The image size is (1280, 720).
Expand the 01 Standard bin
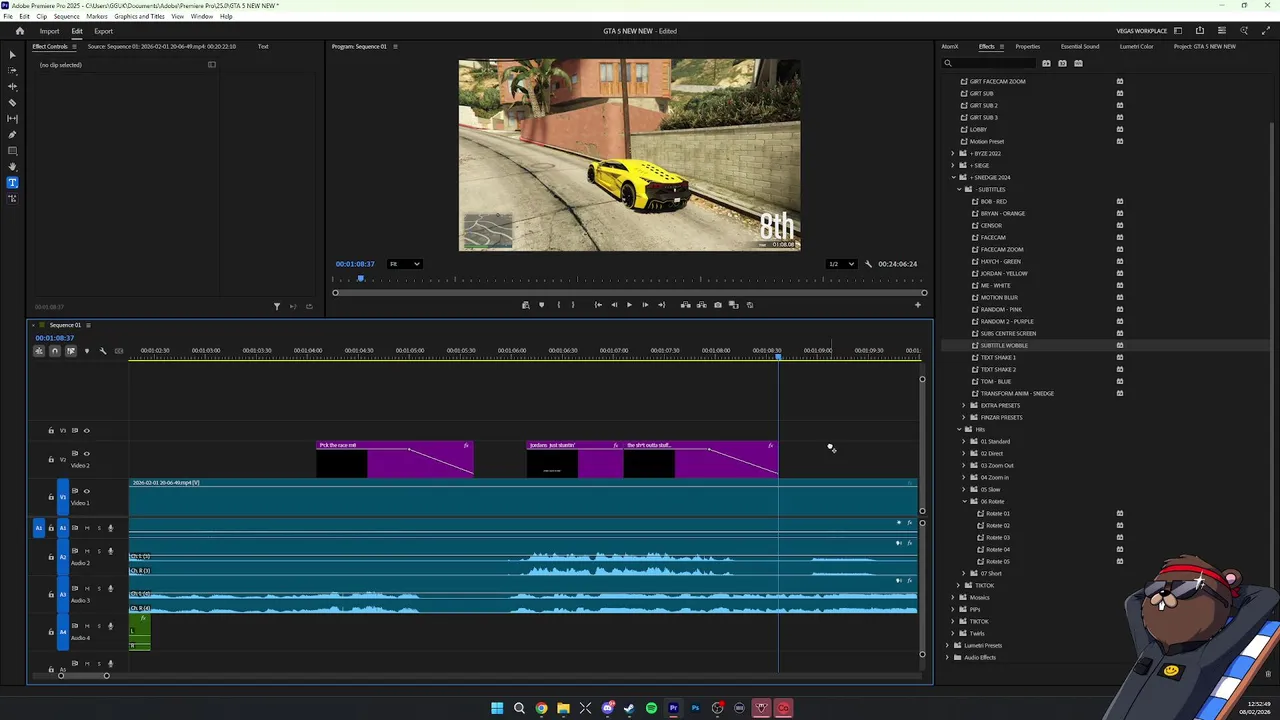coord(964,442)
